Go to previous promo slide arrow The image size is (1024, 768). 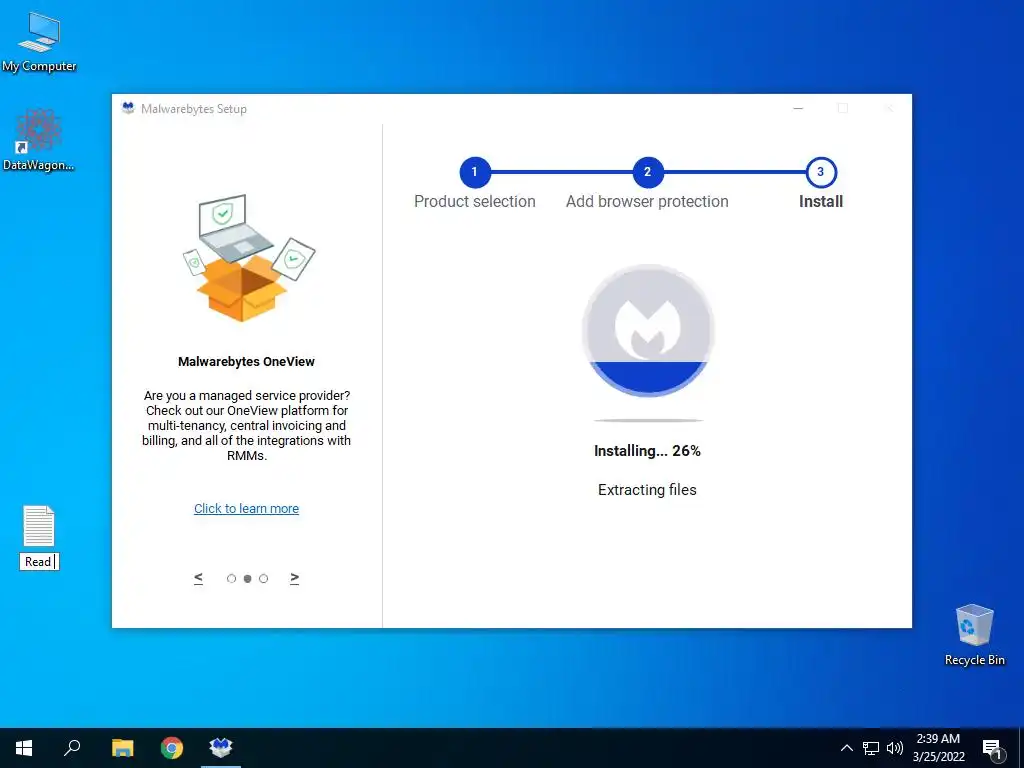(x=199, y=578)
